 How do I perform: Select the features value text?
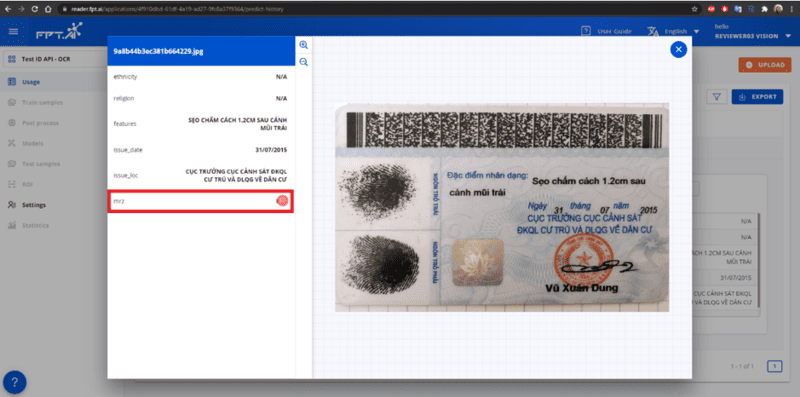pos(237,123)
